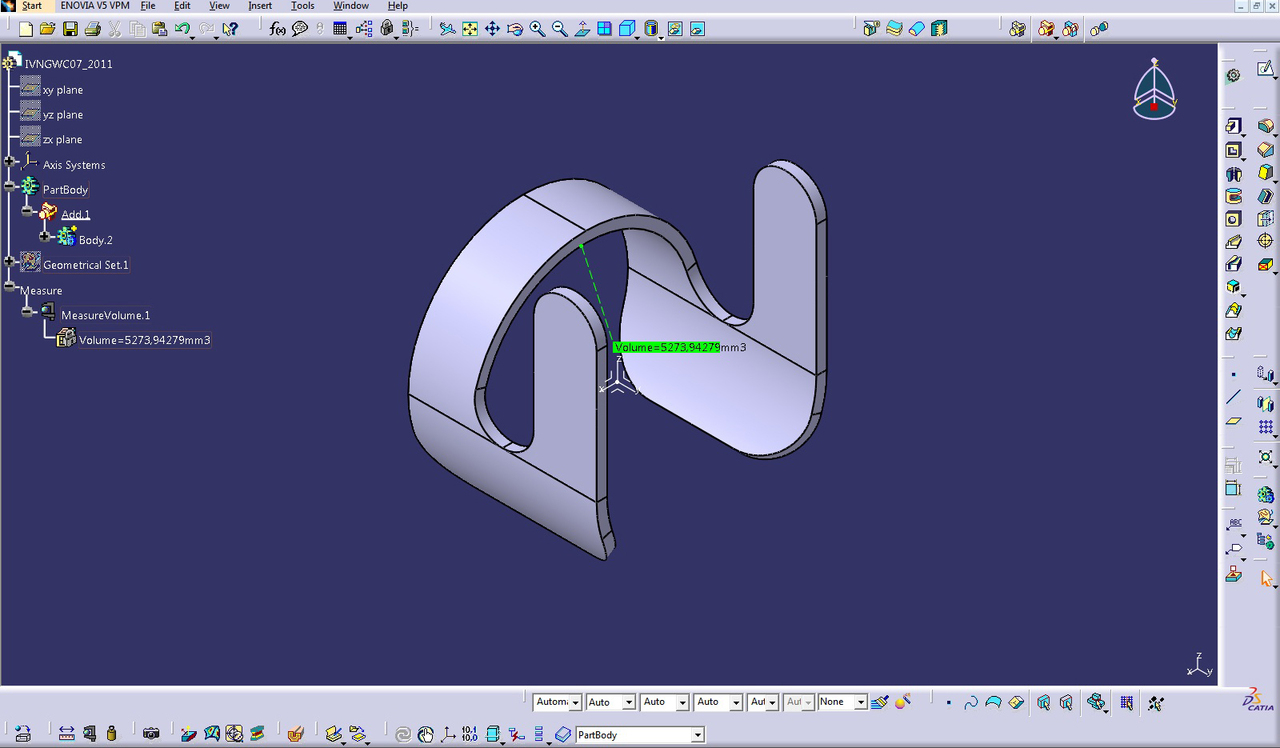
Task: Click the Axis System icon
Action: [448, 734]
